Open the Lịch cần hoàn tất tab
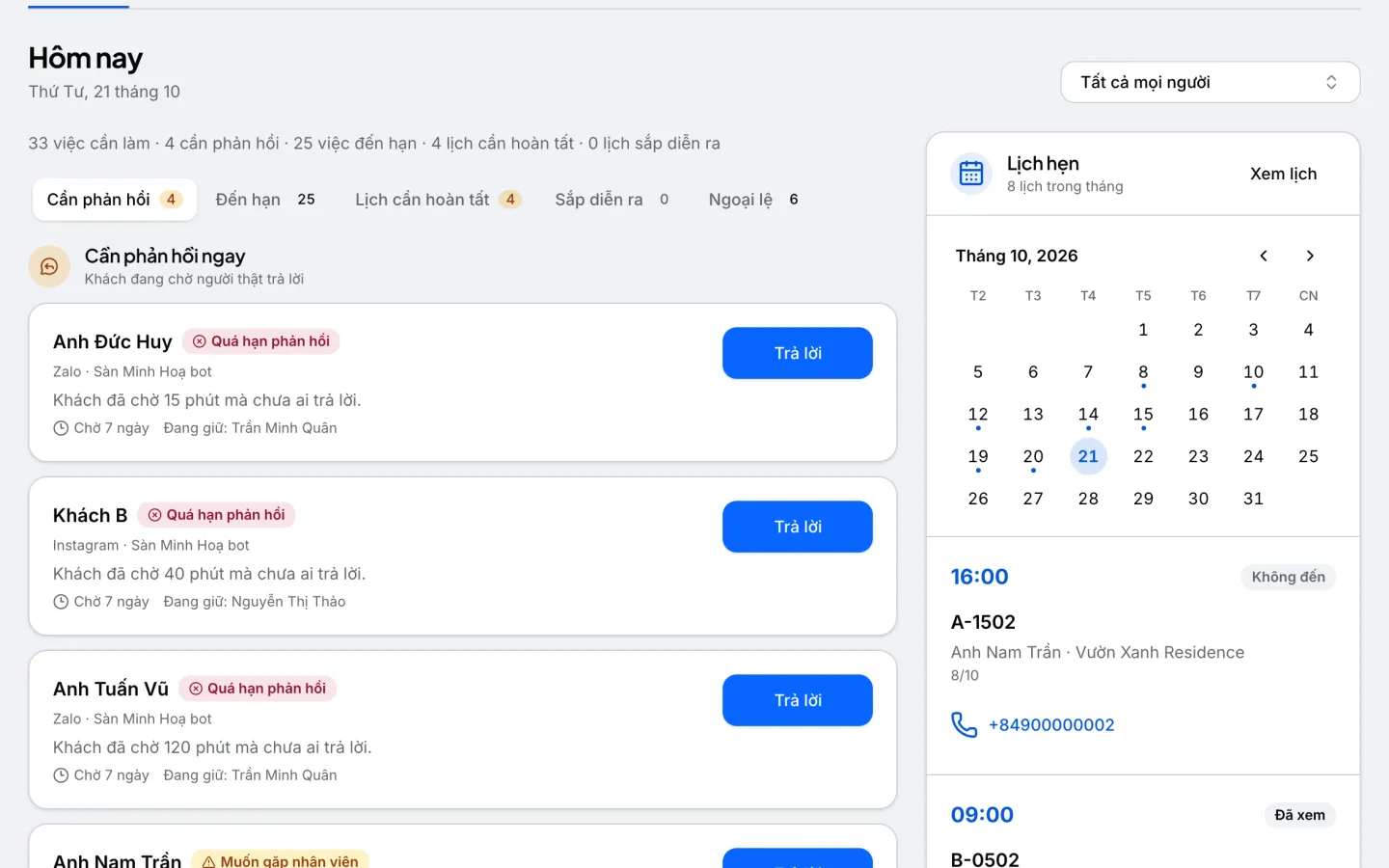Screen dimensions: 1389x868 438,200
